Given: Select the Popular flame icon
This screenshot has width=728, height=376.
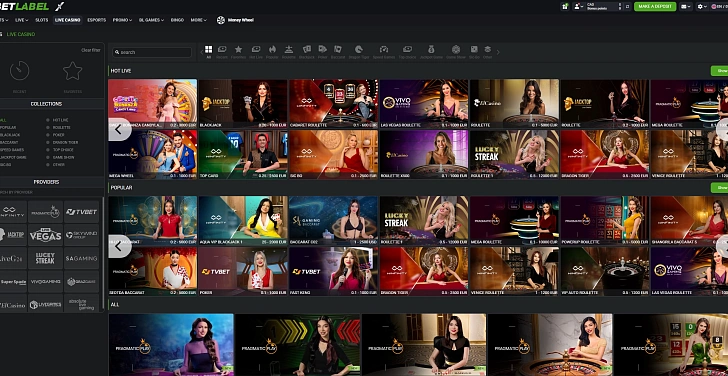Looking at the screenshot, I should coord(273,49).
